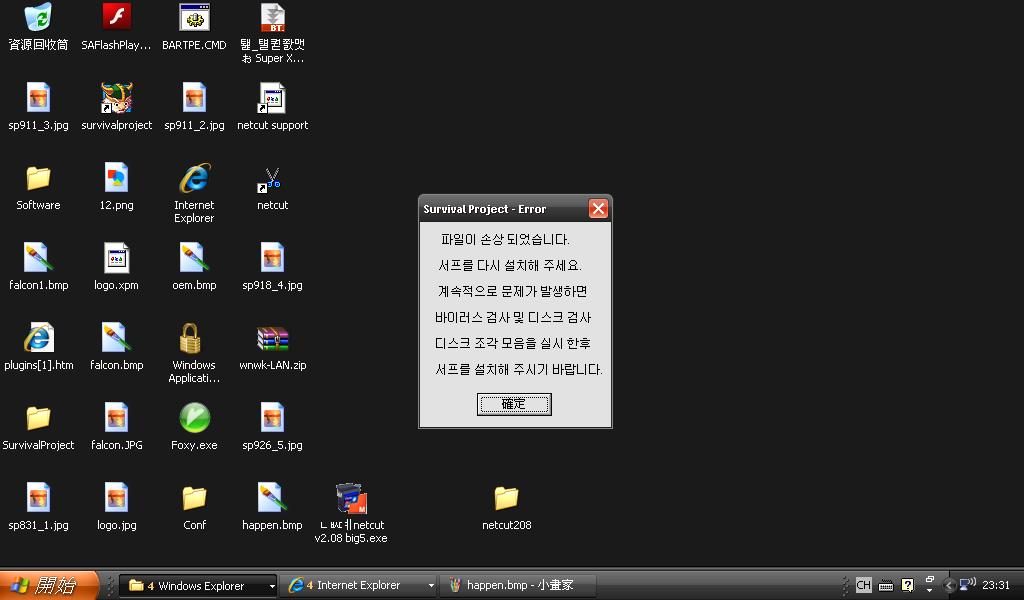Select the netcut scissors shortcut icon
1024x600 pixels.
pyautogui.click(x=270, y=180)
